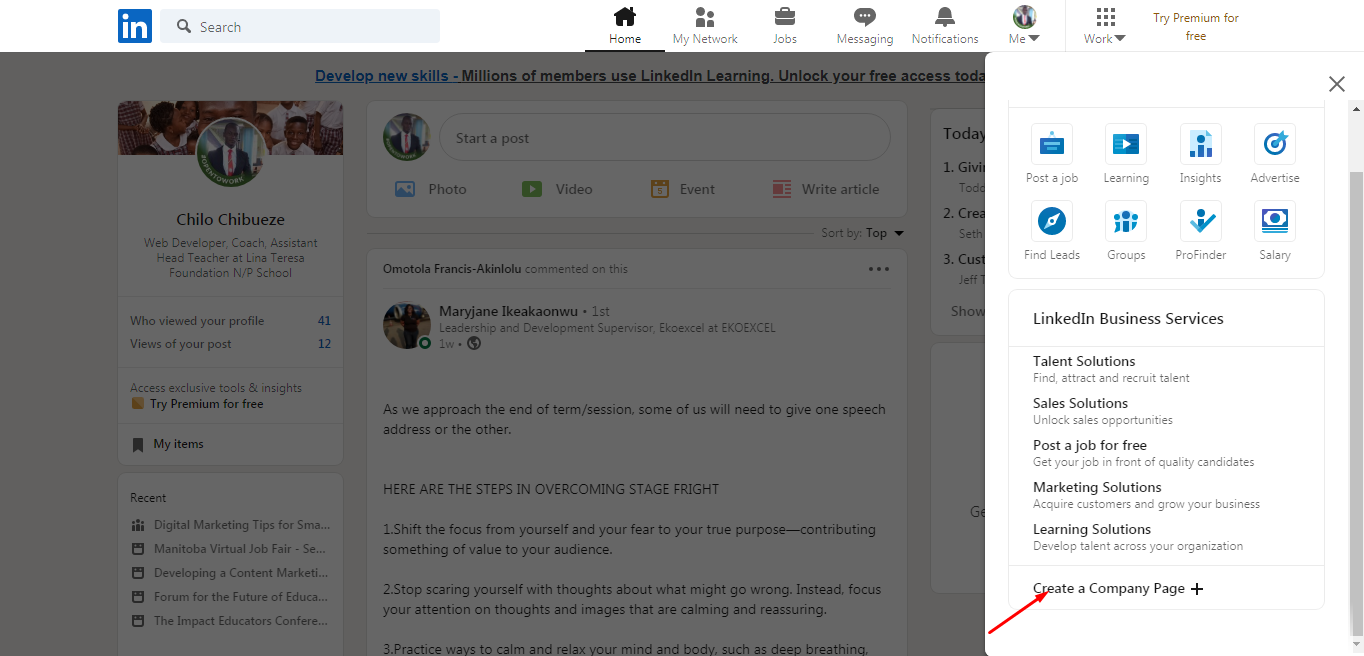This screenshot has width=1364, height=656.
Task: Click the Start a post field
Action: click(665, 138)
